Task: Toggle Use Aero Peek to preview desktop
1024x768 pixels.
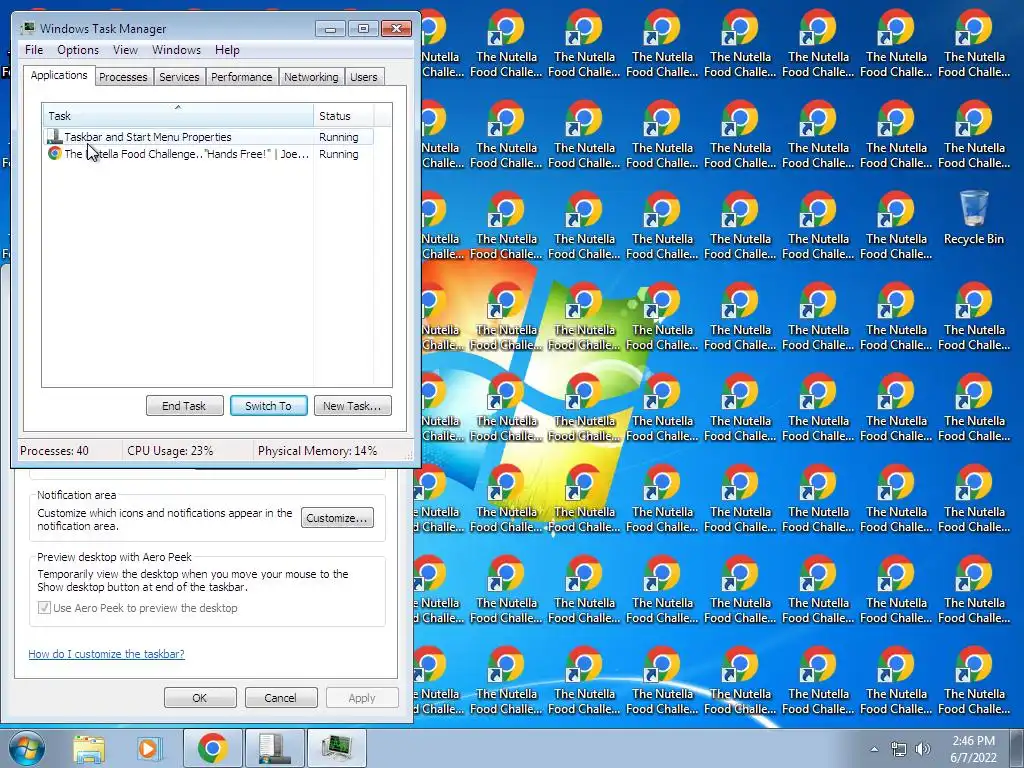Action: click(44, 608)
